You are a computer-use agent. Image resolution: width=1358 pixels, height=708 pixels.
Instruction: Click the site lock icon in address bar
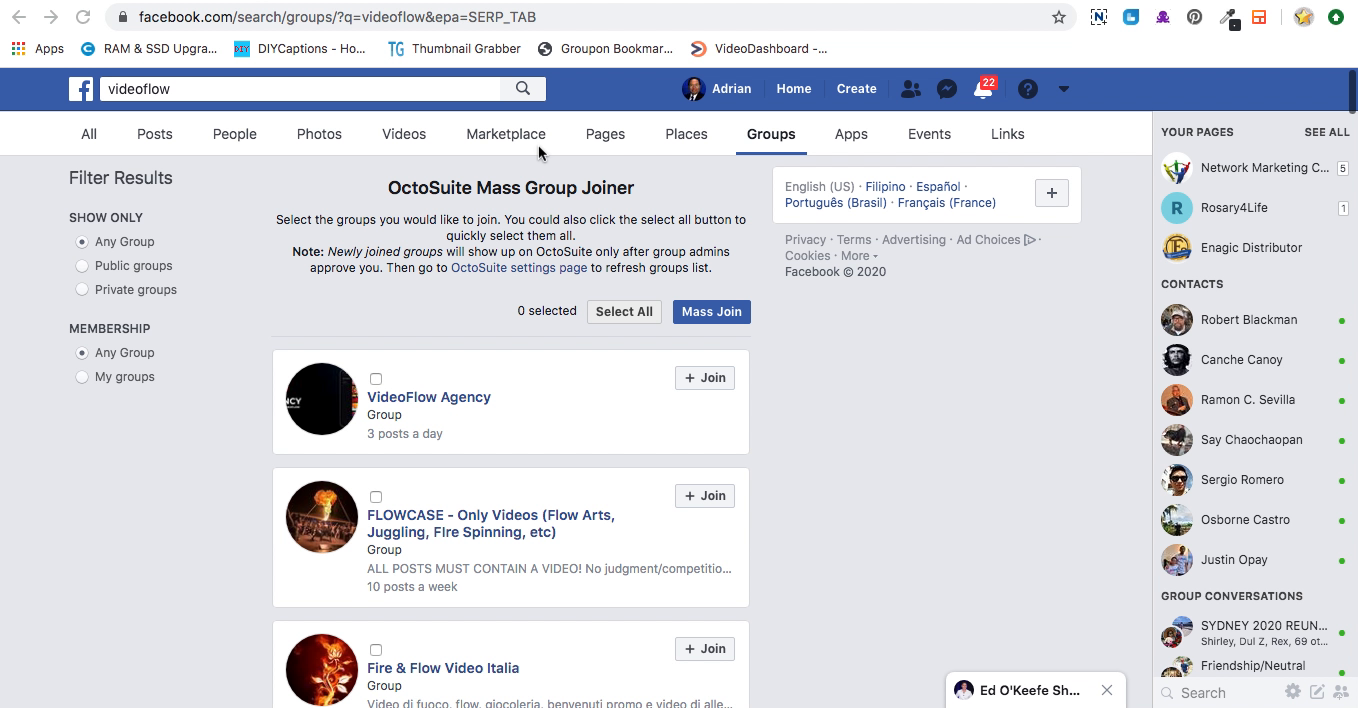[122, 17]
